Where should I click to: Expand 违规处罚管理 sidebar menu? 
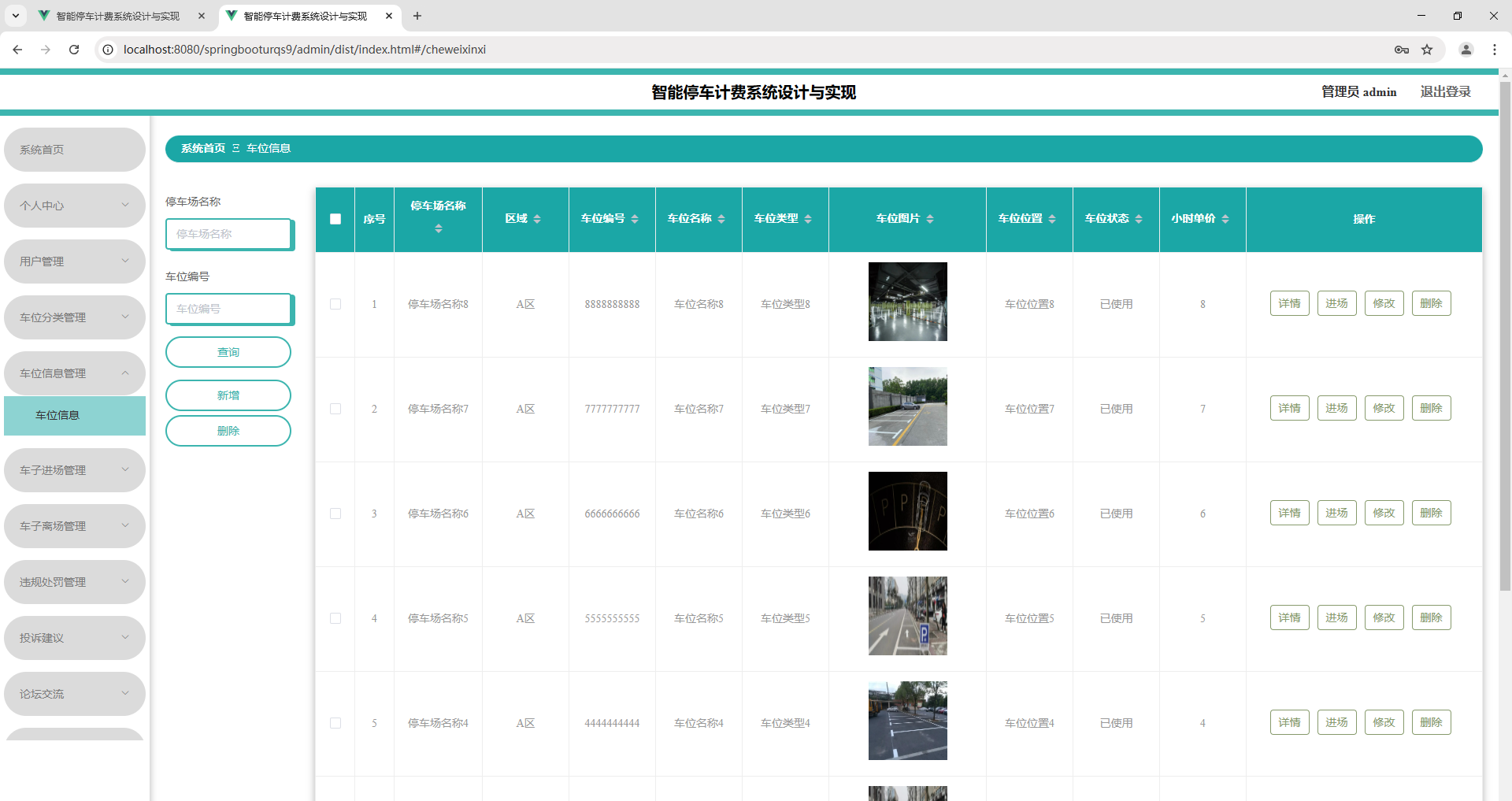[75, 582]
